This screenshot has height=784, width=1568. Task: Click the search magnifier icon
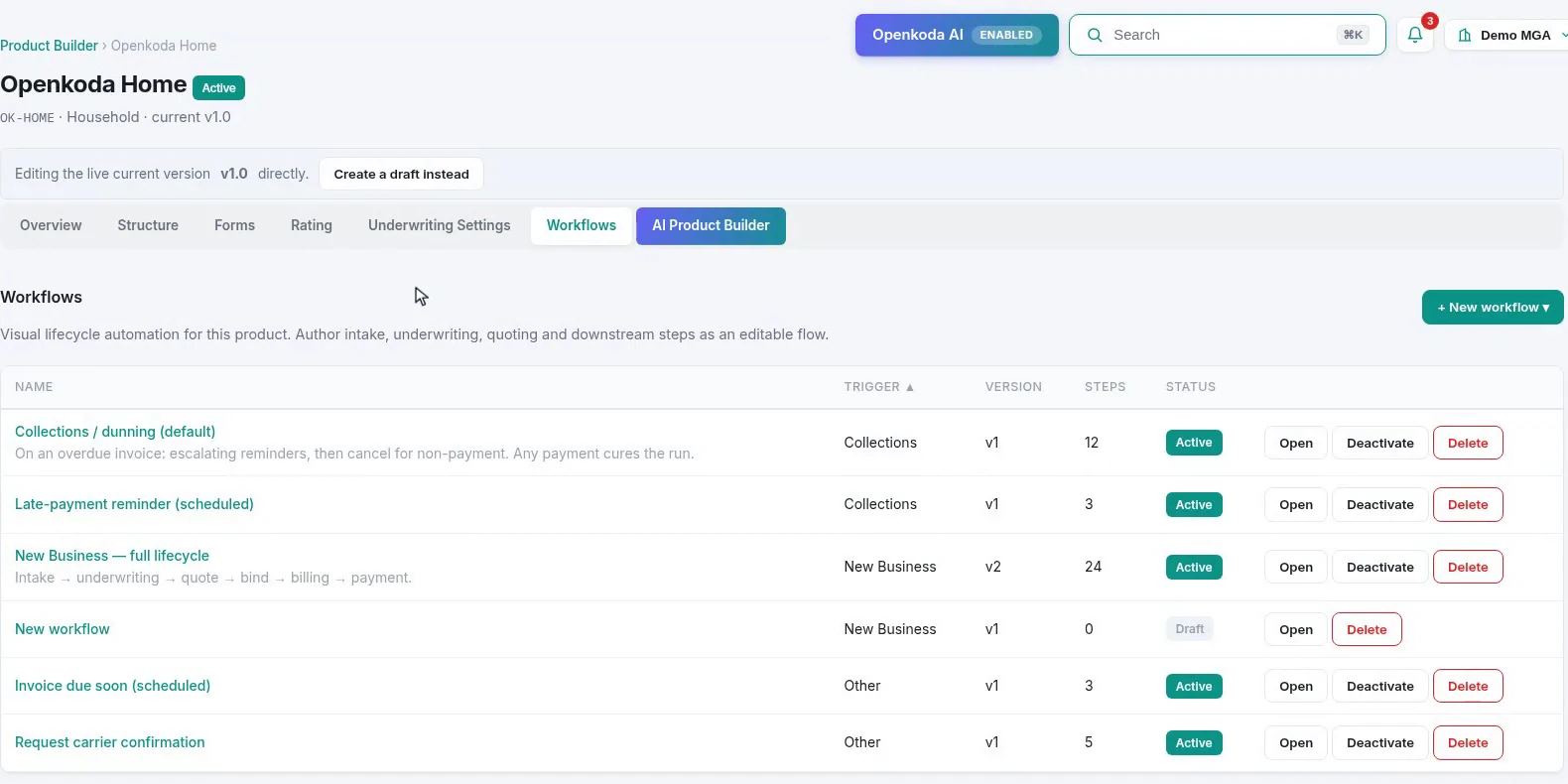tap(1095, 35)
